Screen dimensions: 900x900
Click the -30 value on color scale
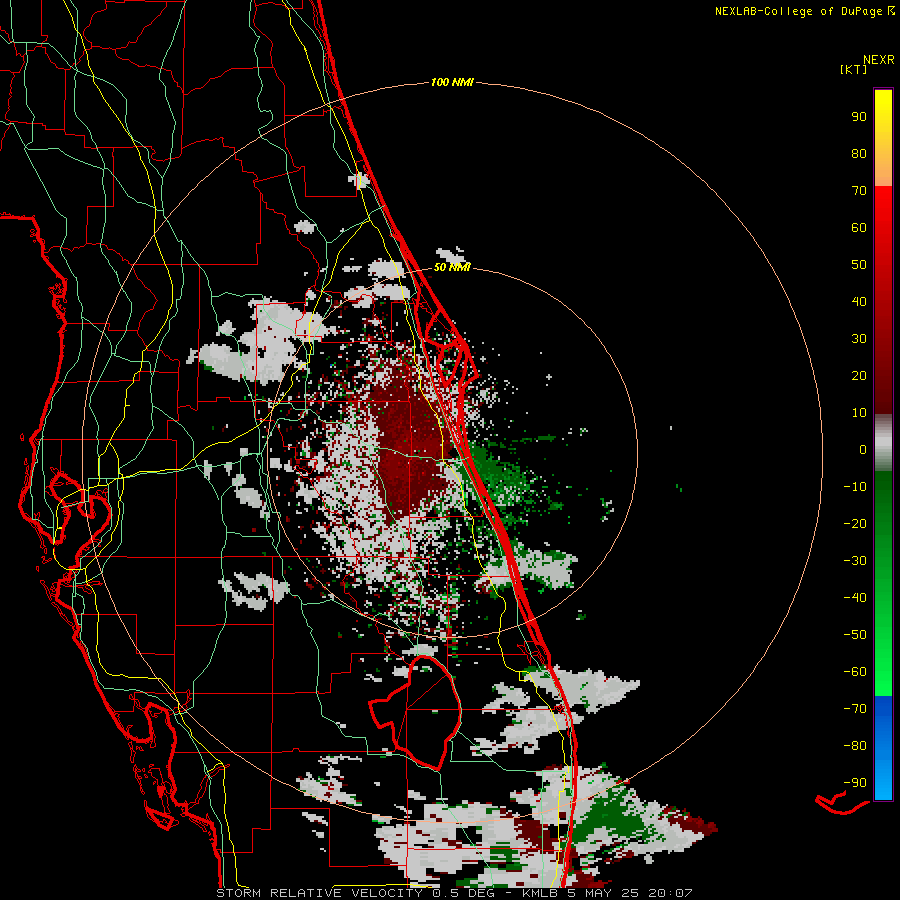[x=855, y=561]
